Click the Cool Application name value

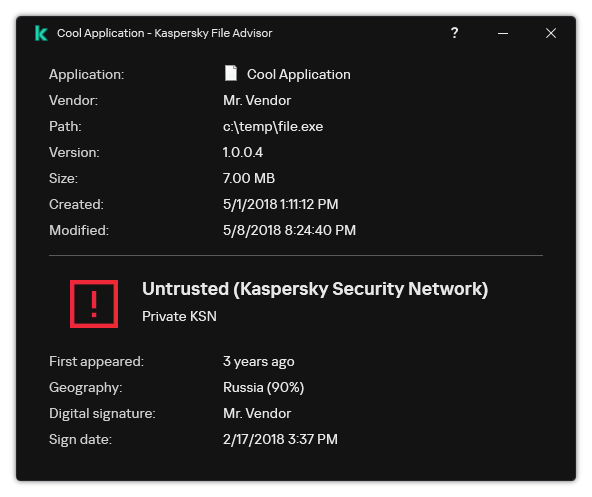299,75
